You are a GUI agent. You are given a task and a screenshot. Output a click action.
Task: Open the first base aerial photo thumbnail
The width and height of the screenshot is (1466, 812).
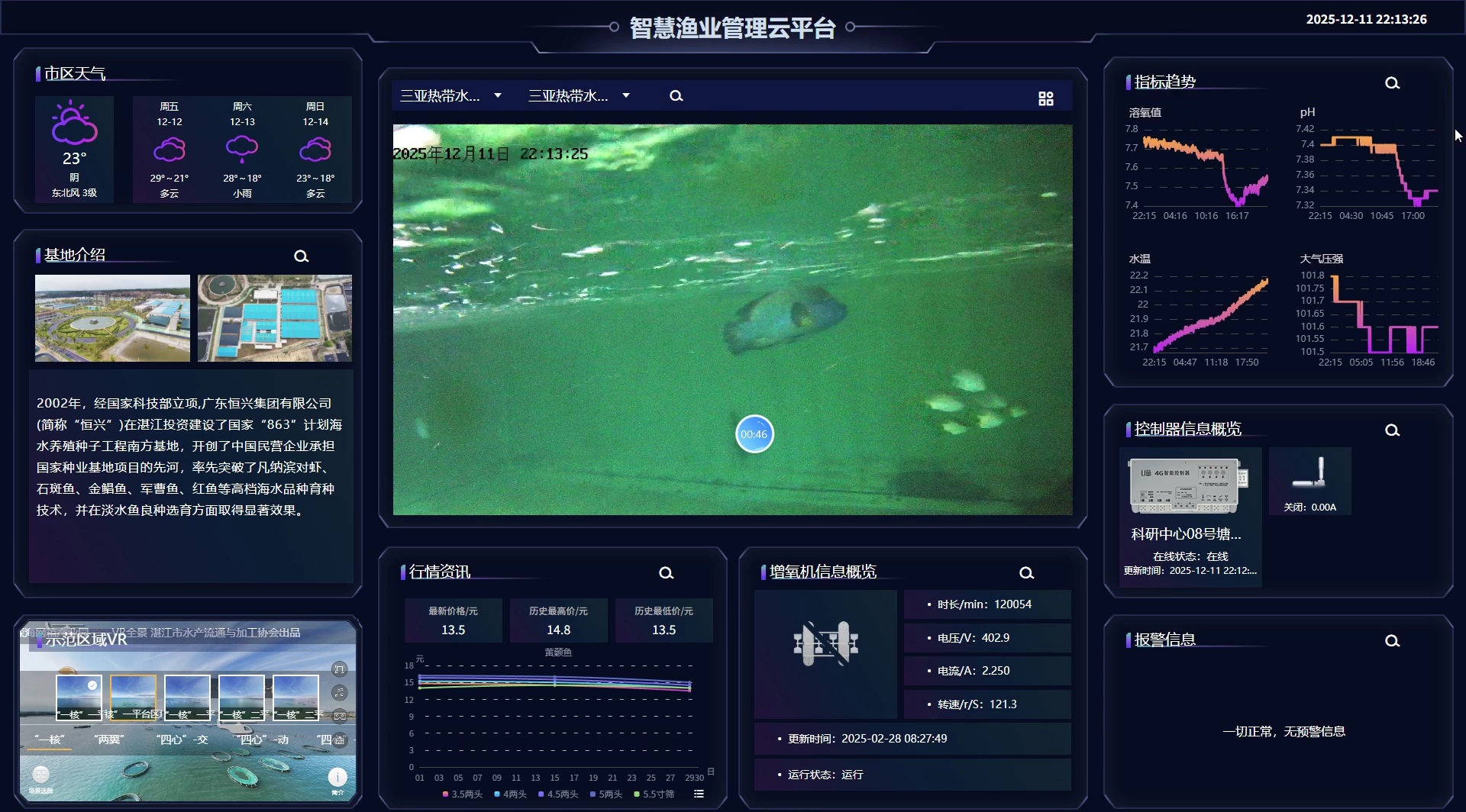click(x=112, y=318)
